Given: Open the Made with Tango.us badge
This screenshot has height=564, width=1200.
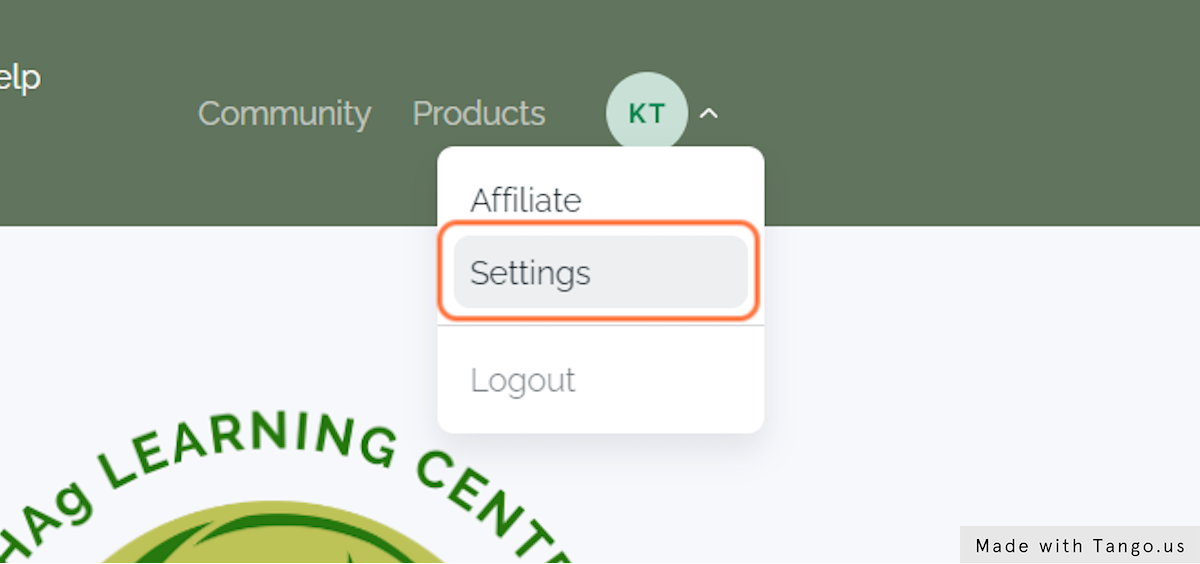Looking at the screenshot, I should [1080, 546].
